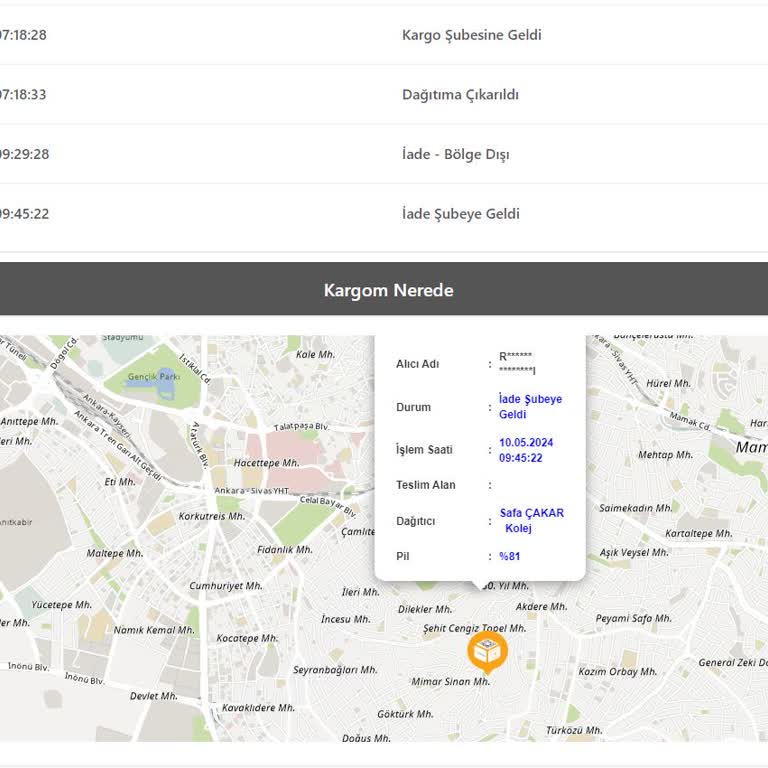Click the battery percentage %81 value
Viewport: 768px width, 768px height.
[x=510, y=557]
